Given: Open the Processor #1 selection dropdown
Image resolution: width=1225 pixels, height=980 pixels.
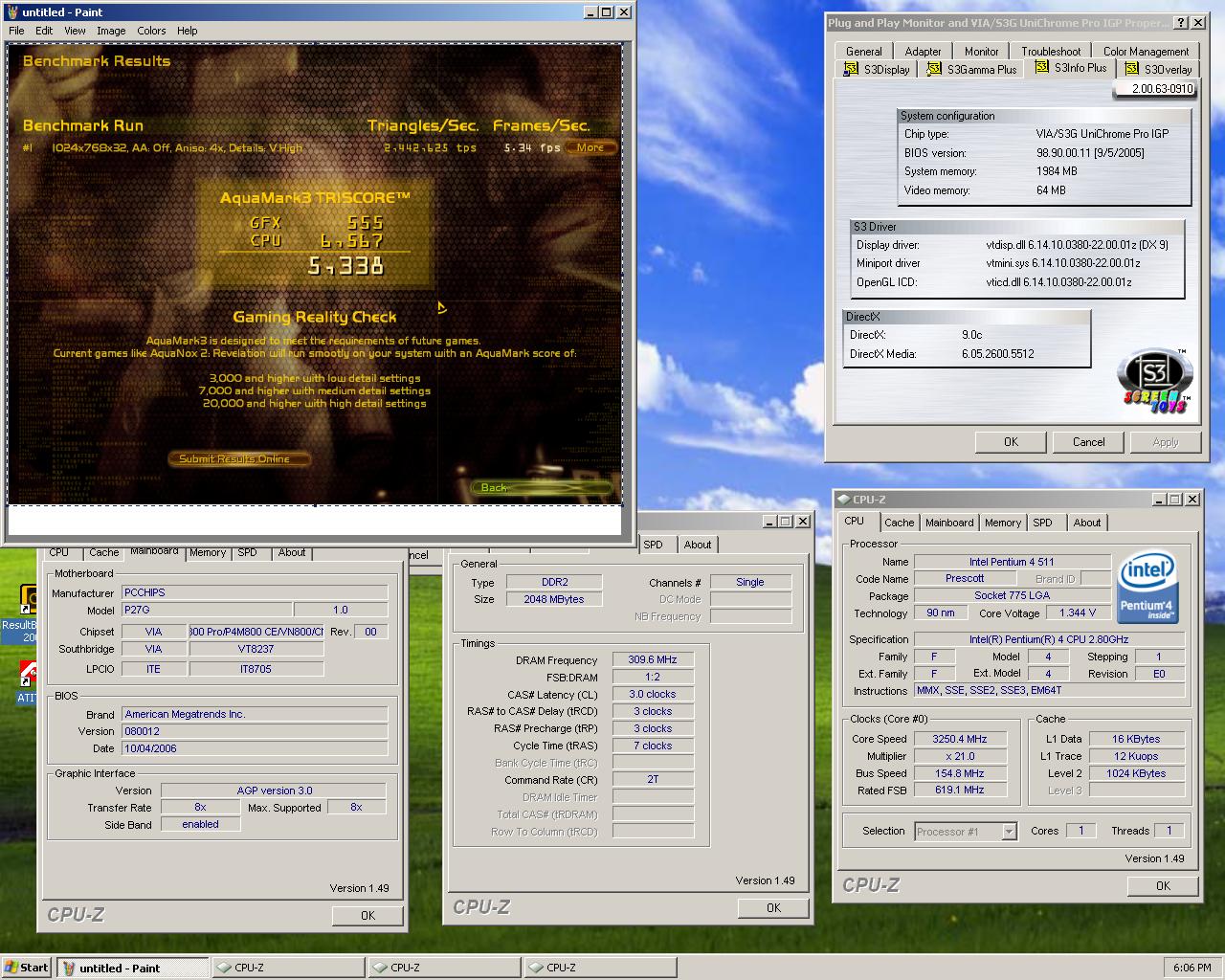Looking at the screenshot, I should click(1009, 832).
